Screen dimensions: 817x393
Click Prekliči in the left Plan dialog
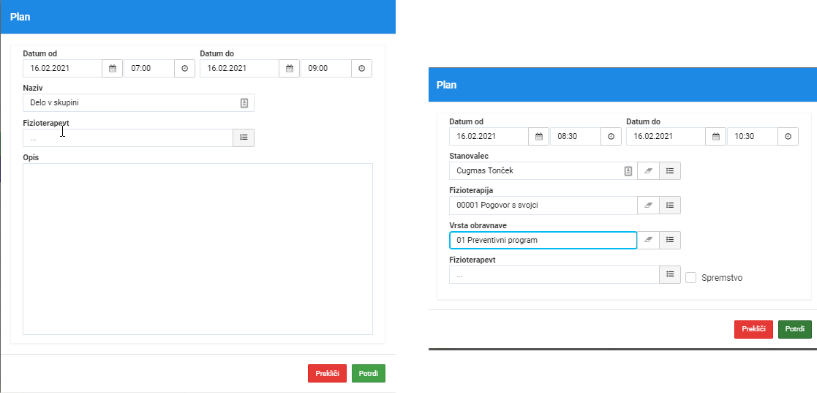click(327, 374)
